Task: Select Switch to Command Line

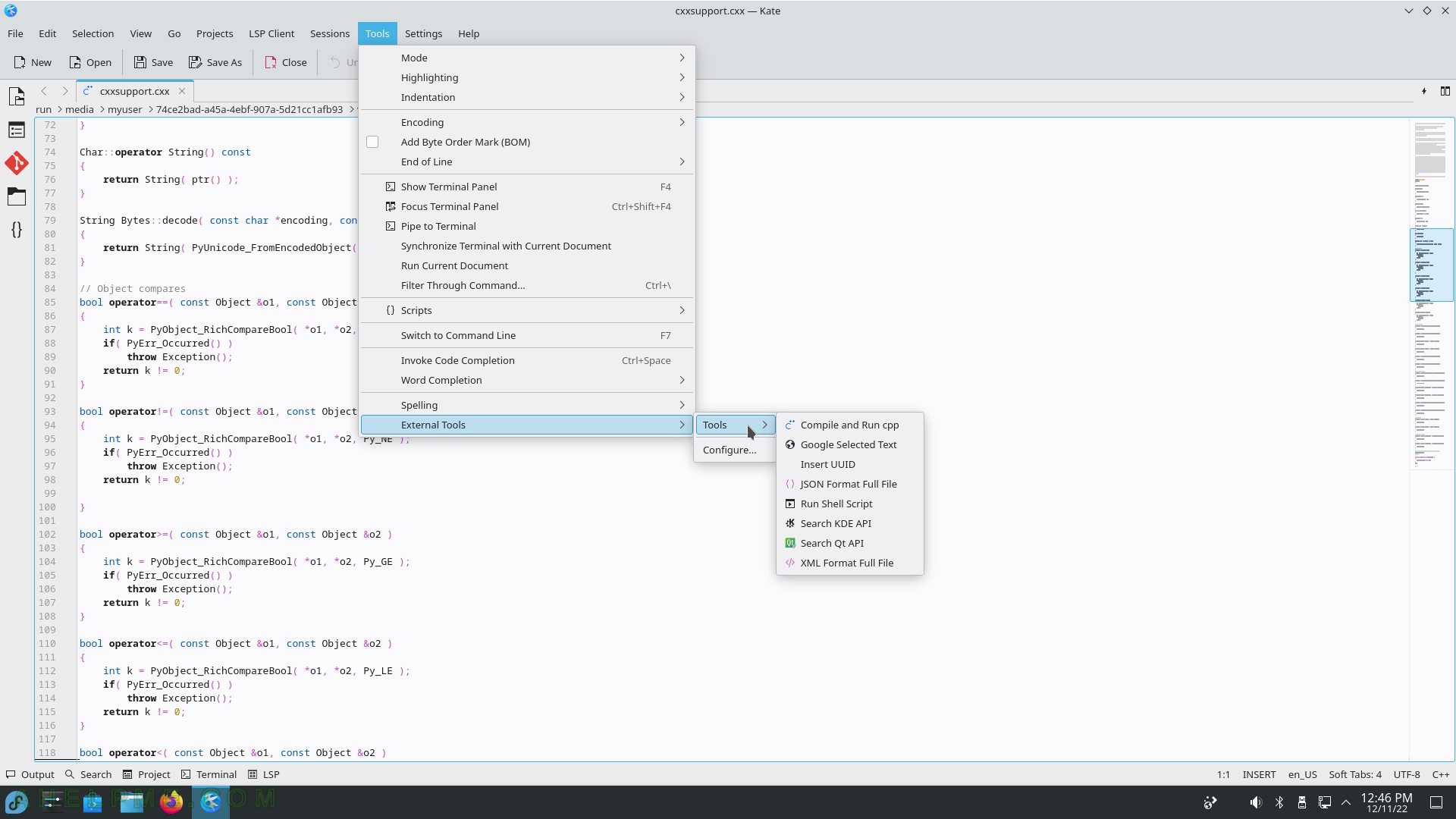Action: click(x=527, y=335)
